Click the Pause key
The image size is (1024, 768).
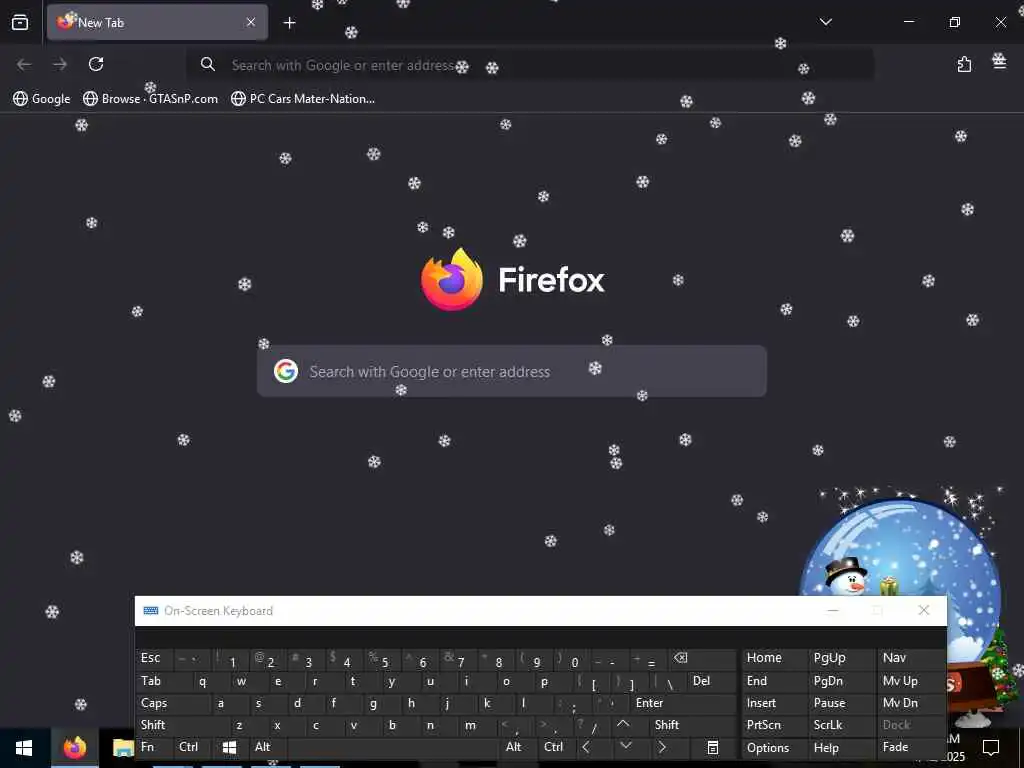pos(840,703)
